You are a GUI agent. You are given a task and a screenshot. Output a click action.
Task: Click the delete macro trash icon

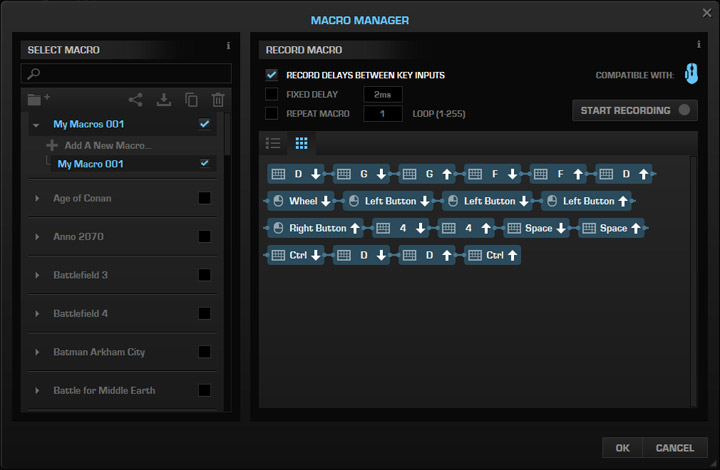coord(218,100)
